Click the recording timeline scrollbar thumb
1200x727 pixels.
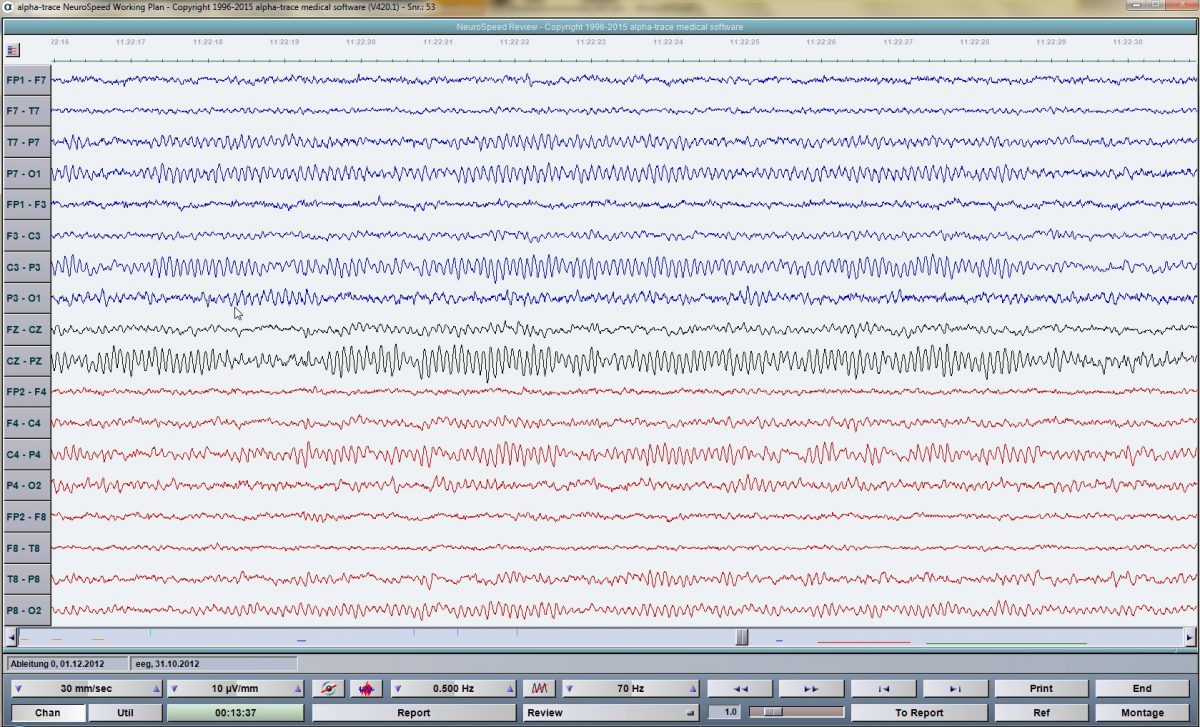click(x=742, y=637)
